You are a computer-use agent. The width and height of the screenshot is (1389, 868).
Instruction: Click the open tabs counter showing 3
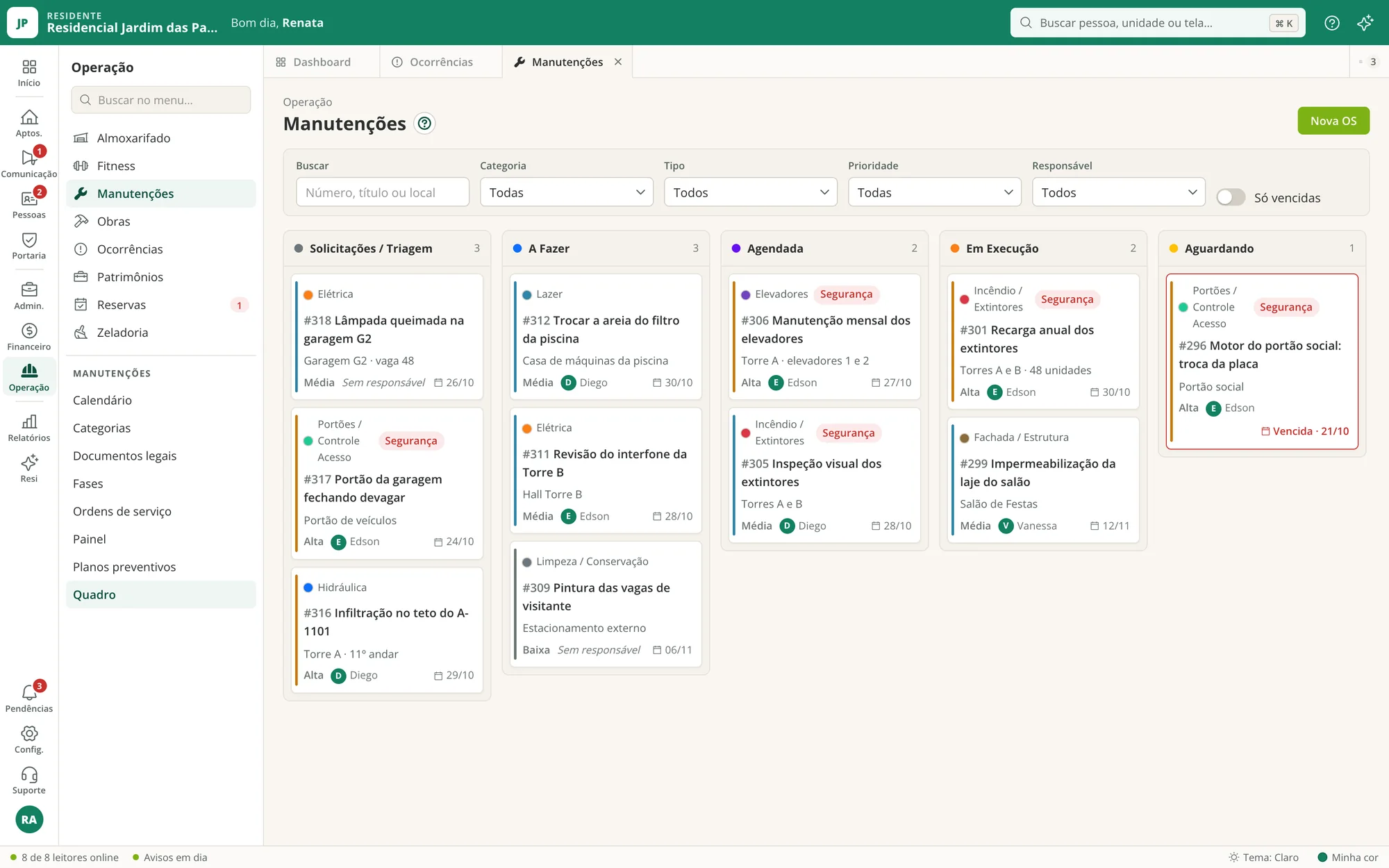pyautogui.click(x=1367, y=62)
